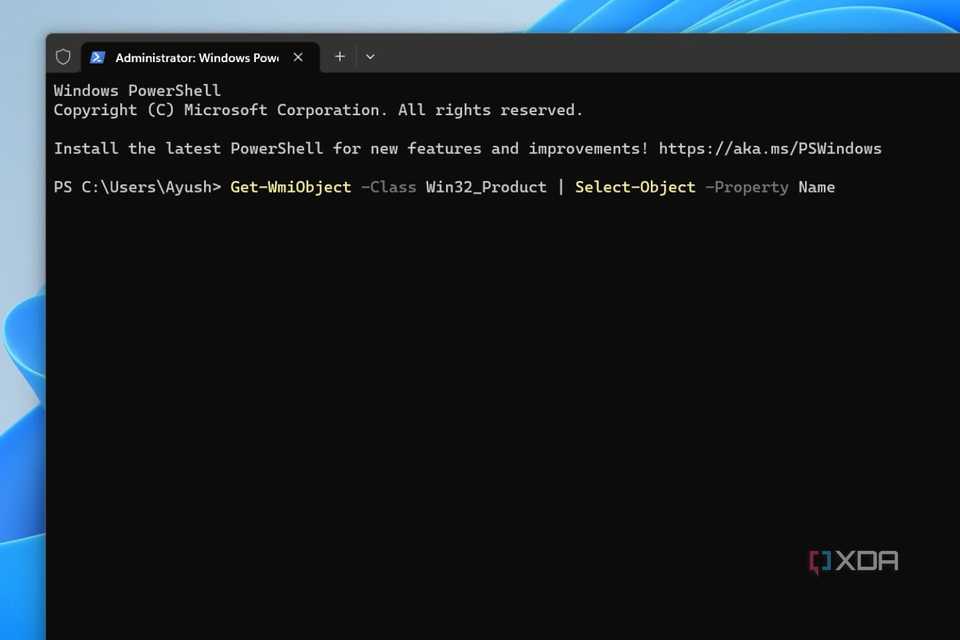Click the Copyright (C) Microsoft Corporation line
The image size is (960, 640).
click(318, 110)
